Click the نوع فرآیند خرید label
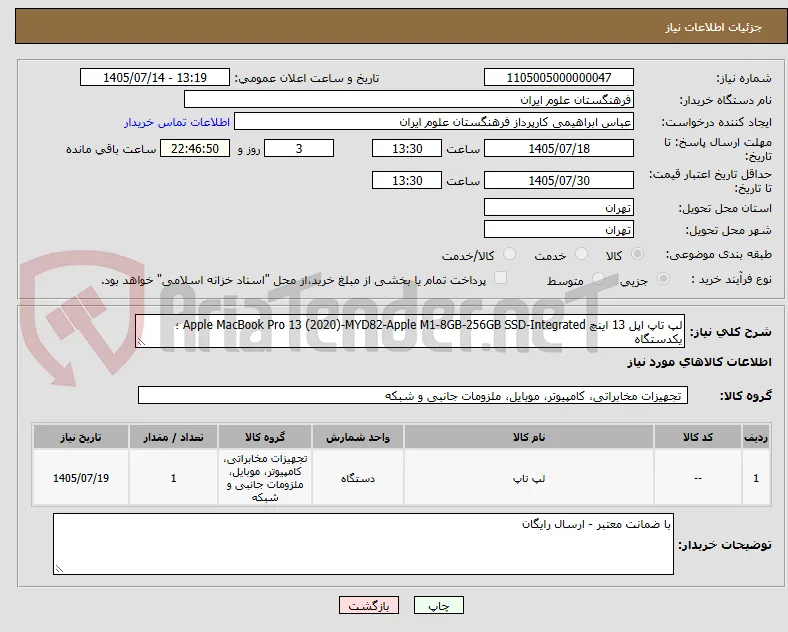This screenshot has width=788, height=632. tap(731, 279)
